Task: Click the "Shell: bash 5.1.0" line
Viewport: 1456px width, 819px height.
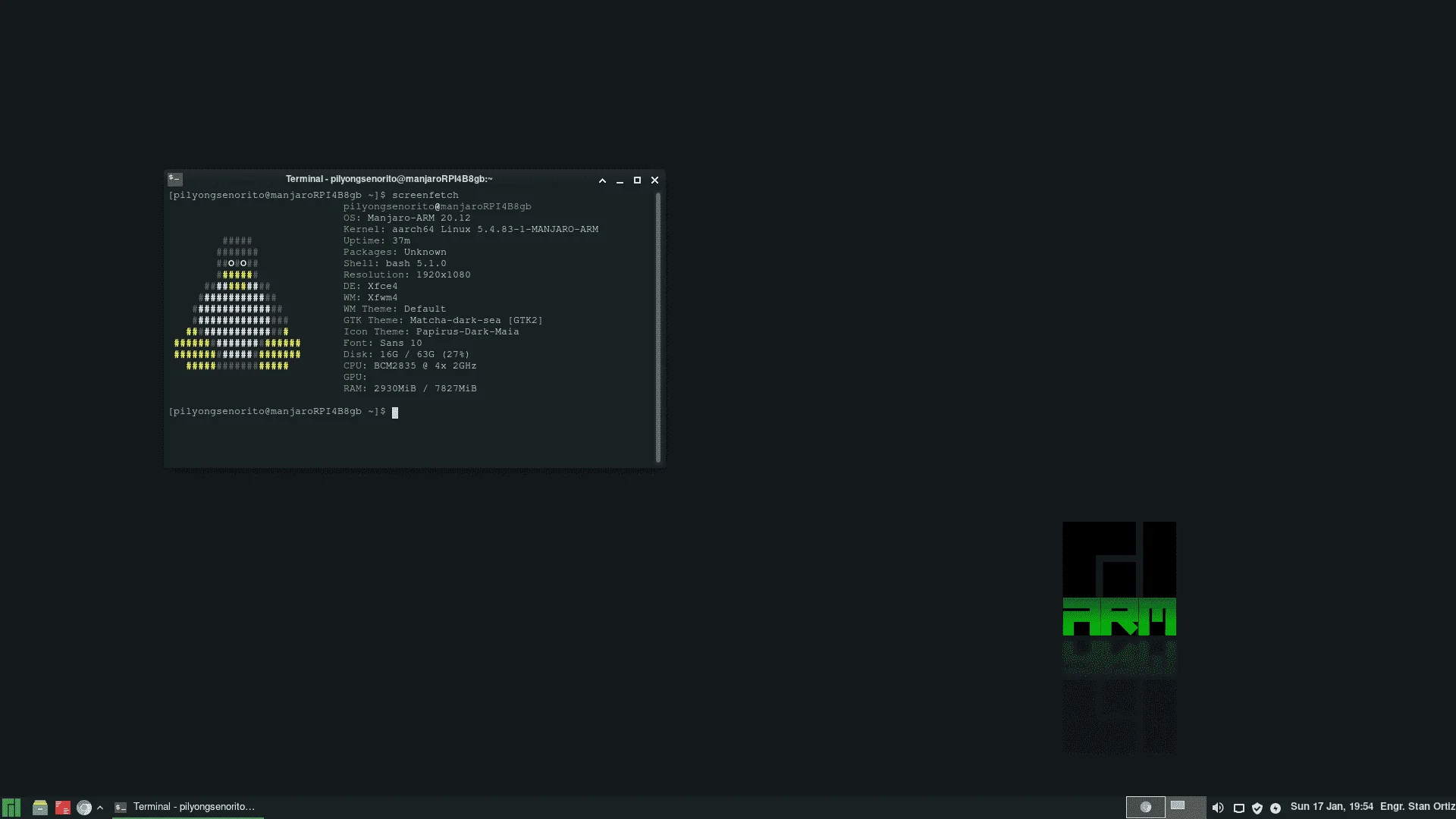Action: pos(394,263)
